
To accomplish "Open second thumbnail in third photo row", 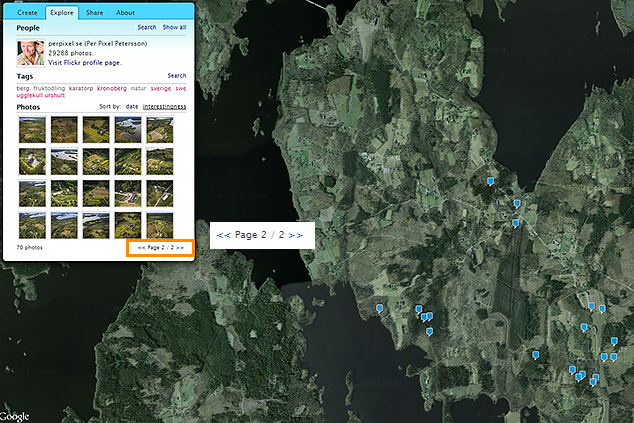I will click(x=64, y=193).
